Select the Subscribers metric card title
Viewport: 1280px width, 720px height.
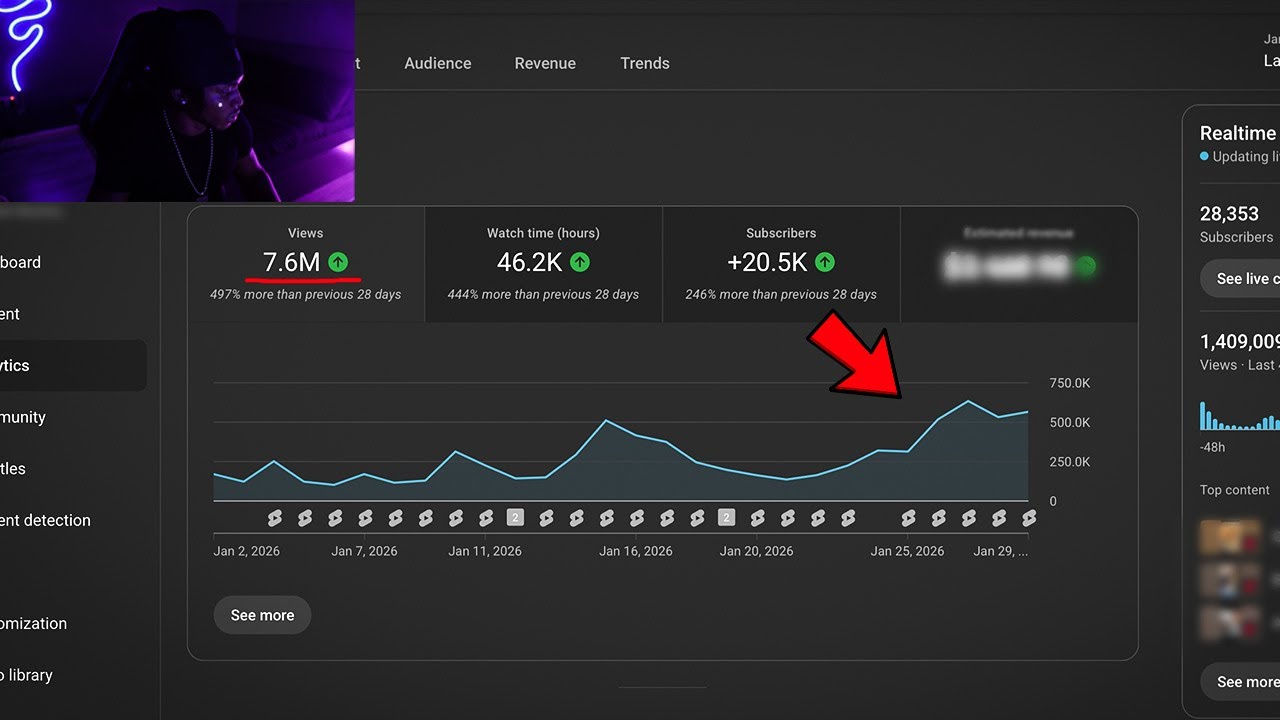pyautogui.click(x=781, y=233)
